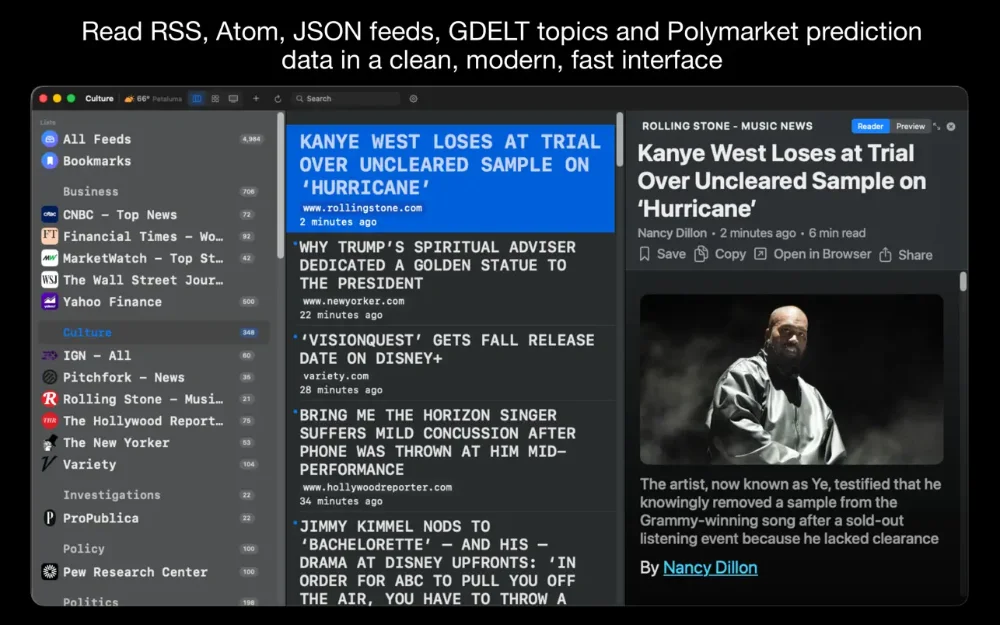Open the Pitchfork – News feed
This screenshot has height=625, width=1000.
click(x=153, y=377)
